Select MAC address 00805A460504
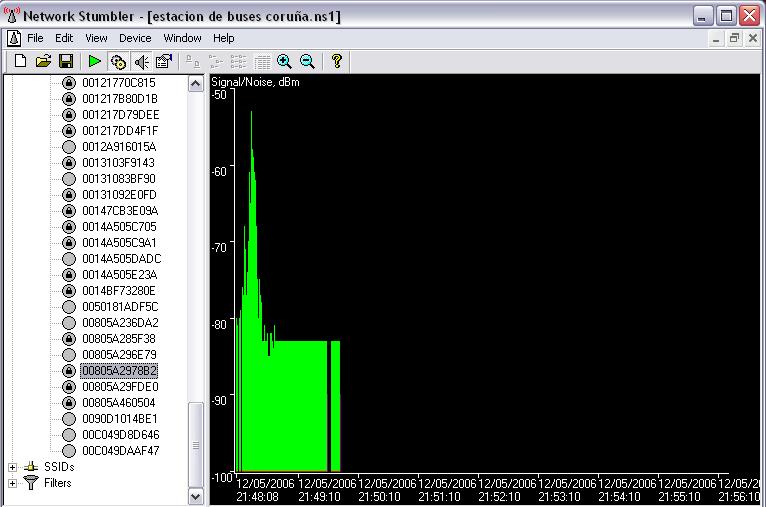The height and width of the screenshot is (507, 766). click(119, 403)
